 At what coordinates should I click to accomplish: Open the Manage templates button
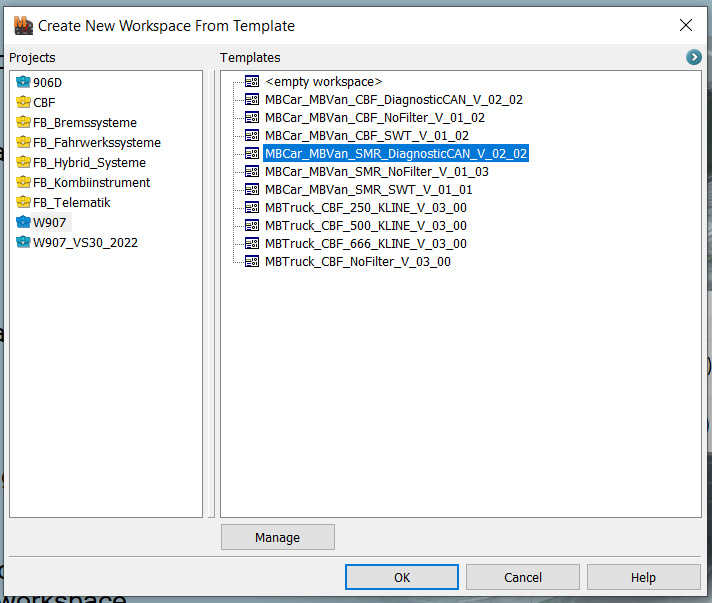click(x=277, y=537)
